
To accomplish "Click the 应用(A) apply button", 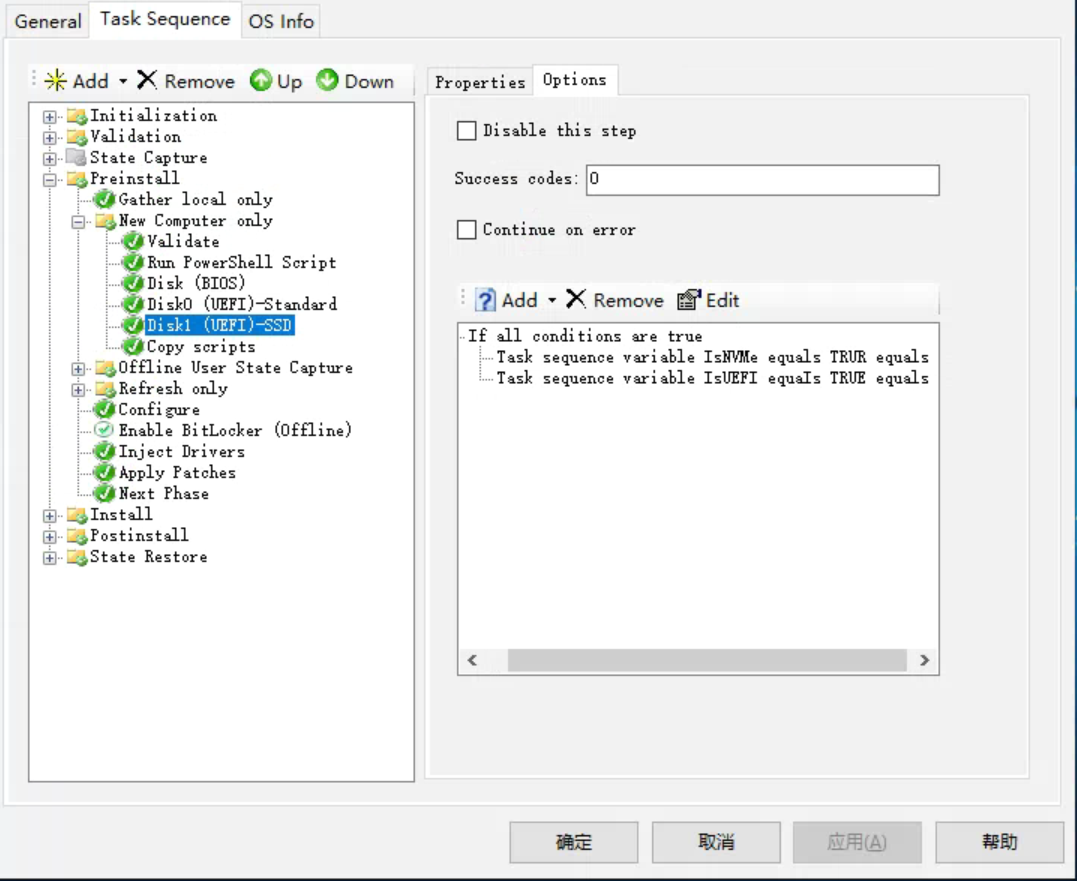I will tap(857, 842).
